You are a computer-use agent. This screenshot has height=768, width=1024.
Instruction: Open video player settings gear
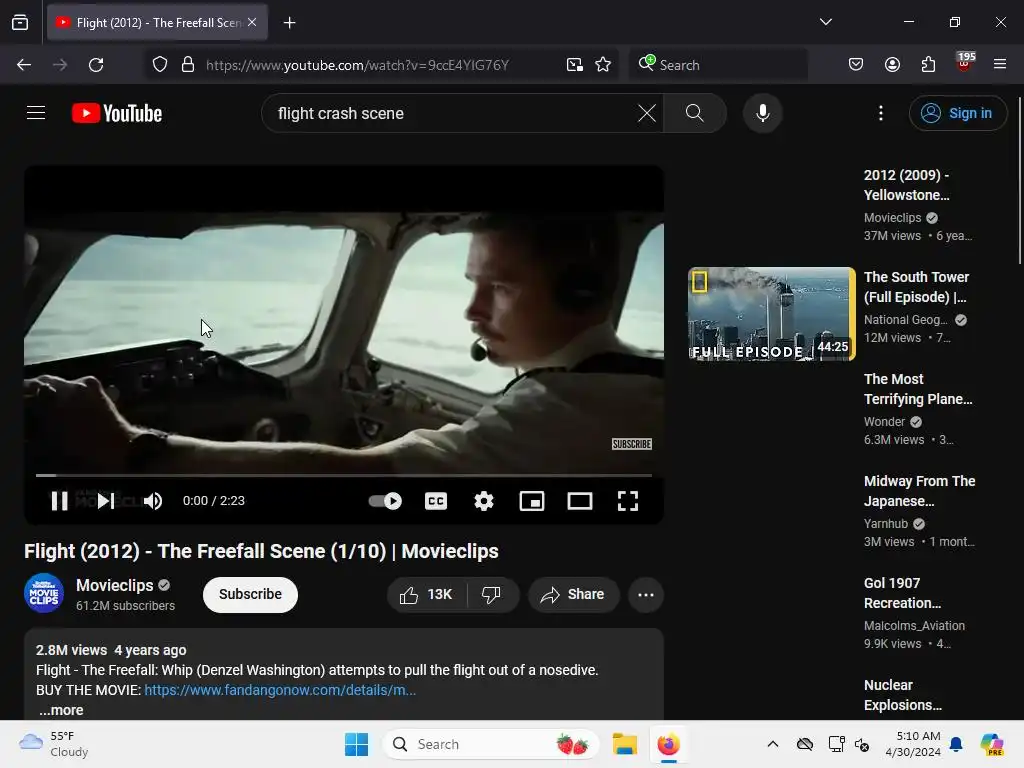point(483,501)
